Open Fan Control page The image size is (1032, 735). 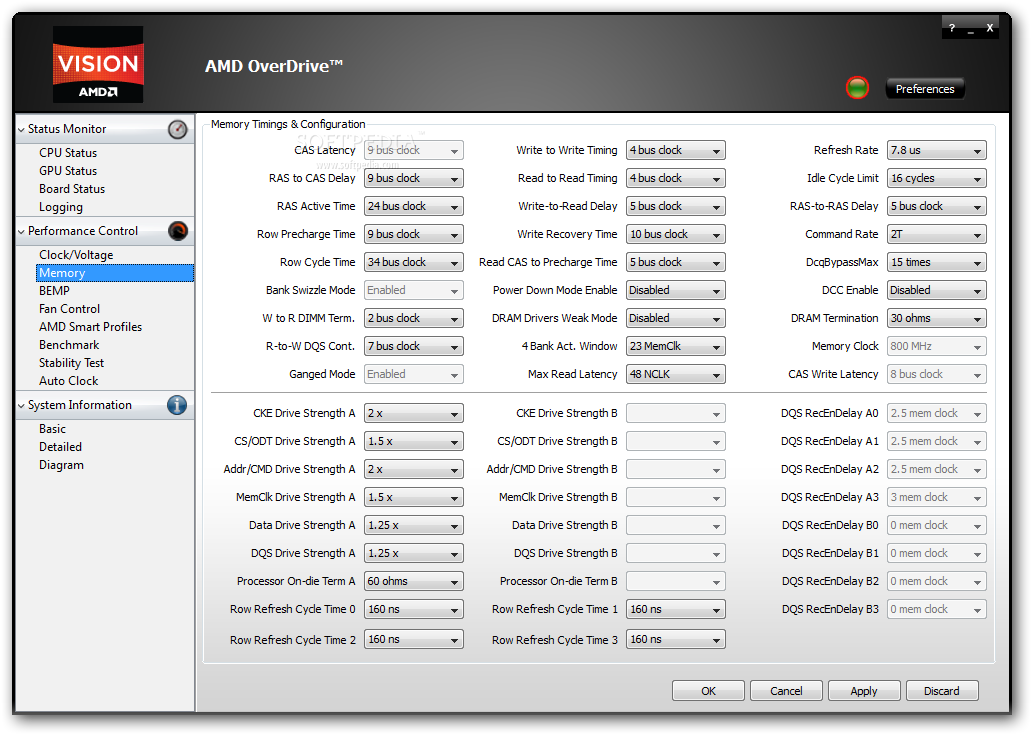(x=69, y=309)
